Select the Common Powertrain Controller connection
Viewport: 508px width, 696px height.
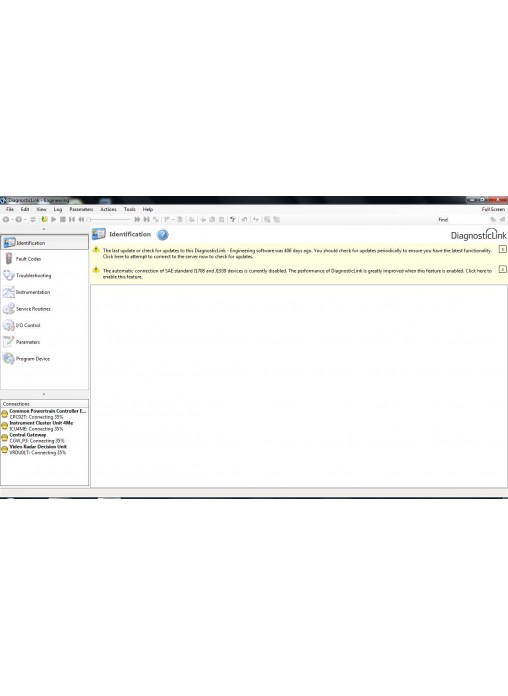tap(44, 414)
